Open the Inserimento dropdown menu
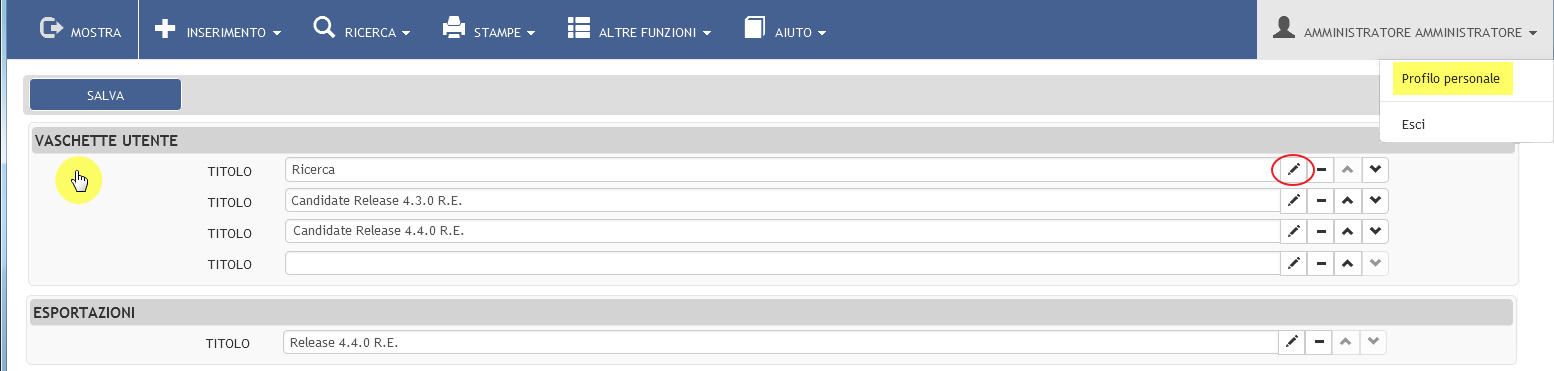Image resolution: width=1554 pixels, height=371 pixels. (x=218, y=30)
